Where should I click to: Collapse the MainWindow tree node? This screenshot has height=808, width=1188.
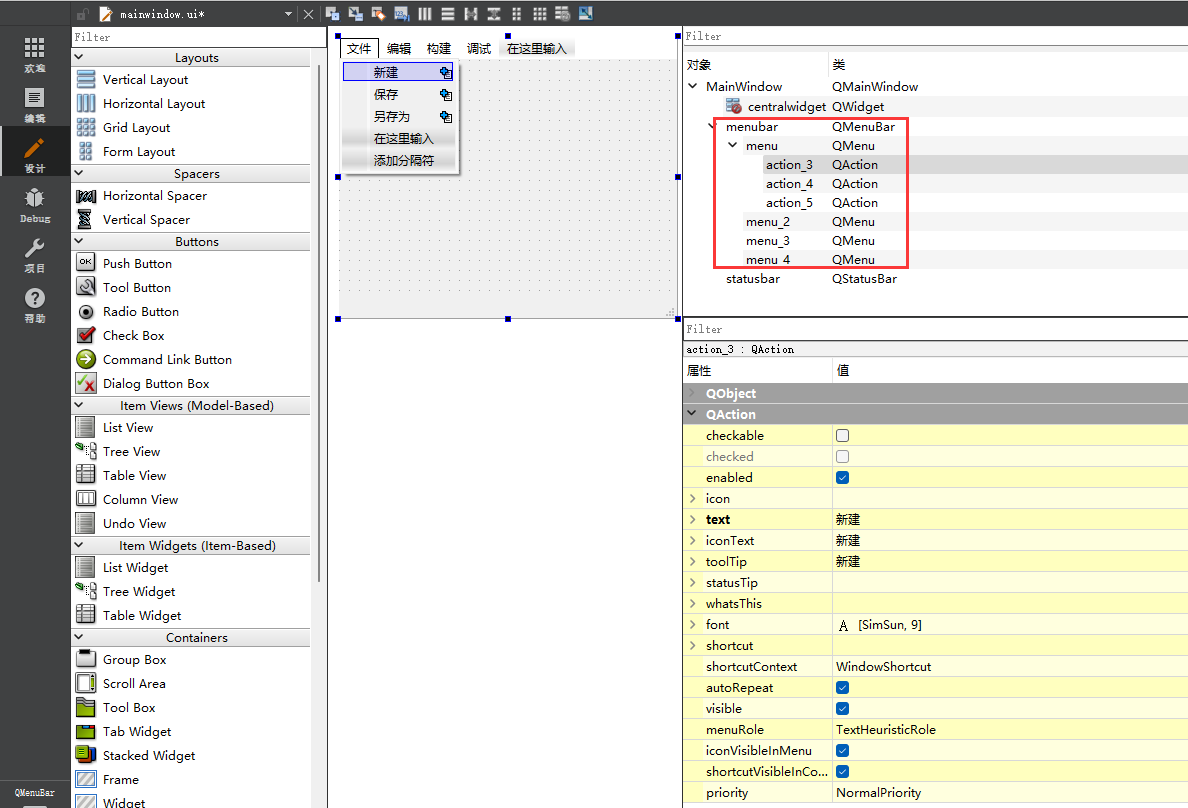[x=692, y=86]
